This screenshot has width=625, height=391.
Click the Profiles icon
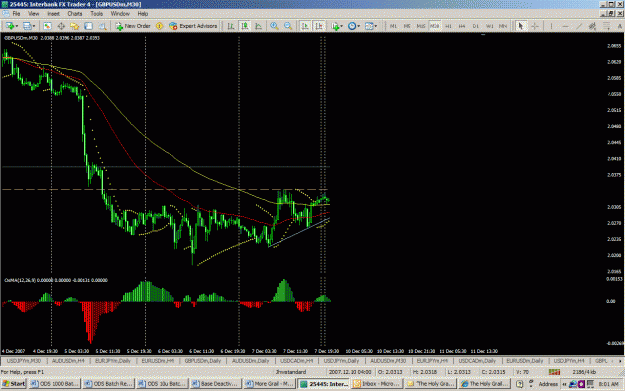point(27,26)
